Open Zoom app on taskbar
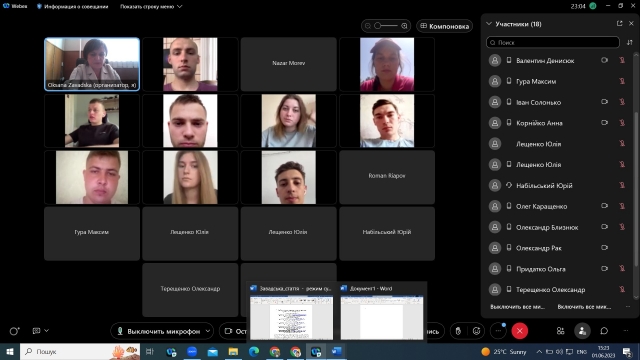Viewport: 640px width, 360px height. click(x=192, y=351)
